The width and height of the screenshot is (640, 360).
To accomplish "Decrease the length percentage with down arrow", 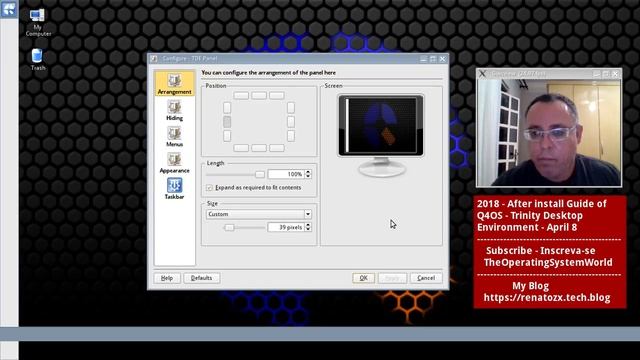I will click(308, 177).
